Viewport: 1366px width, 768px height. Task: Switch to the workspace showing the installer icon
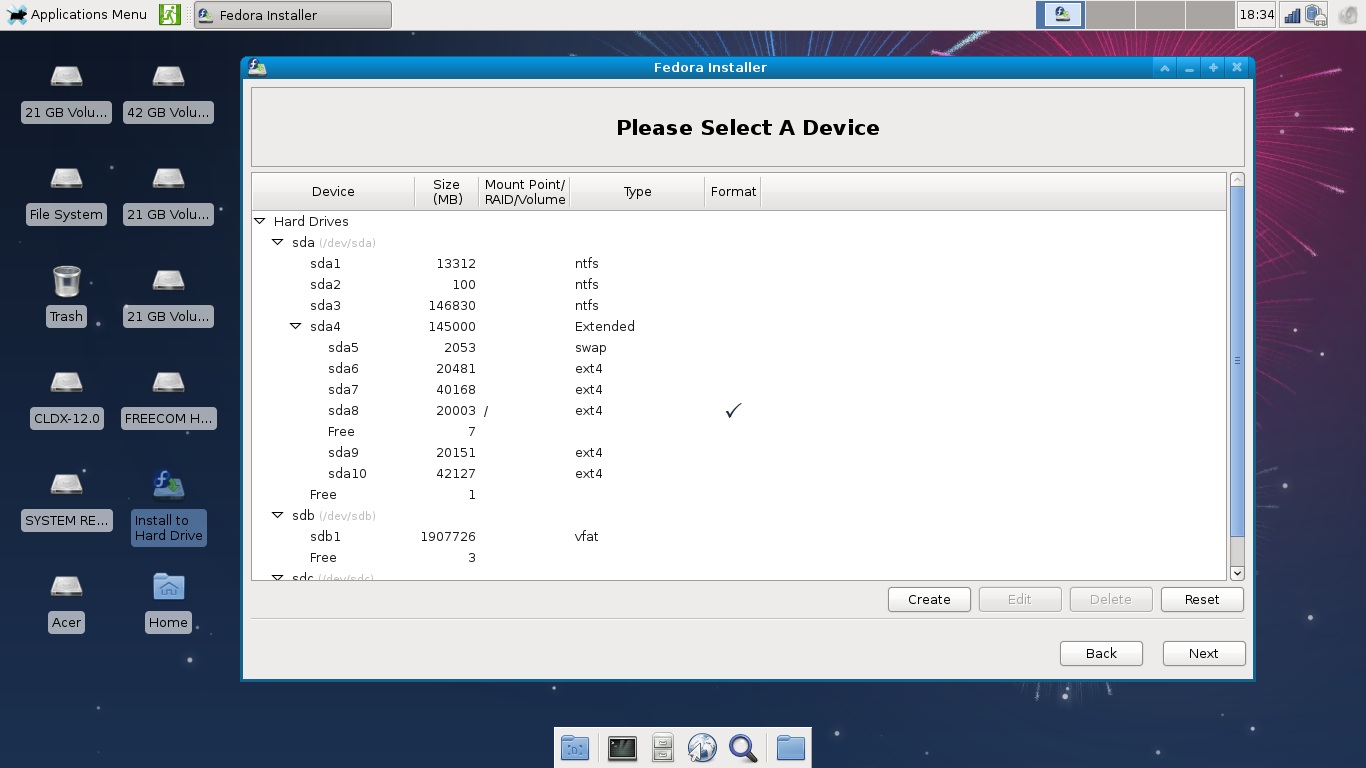[1060, 14]
